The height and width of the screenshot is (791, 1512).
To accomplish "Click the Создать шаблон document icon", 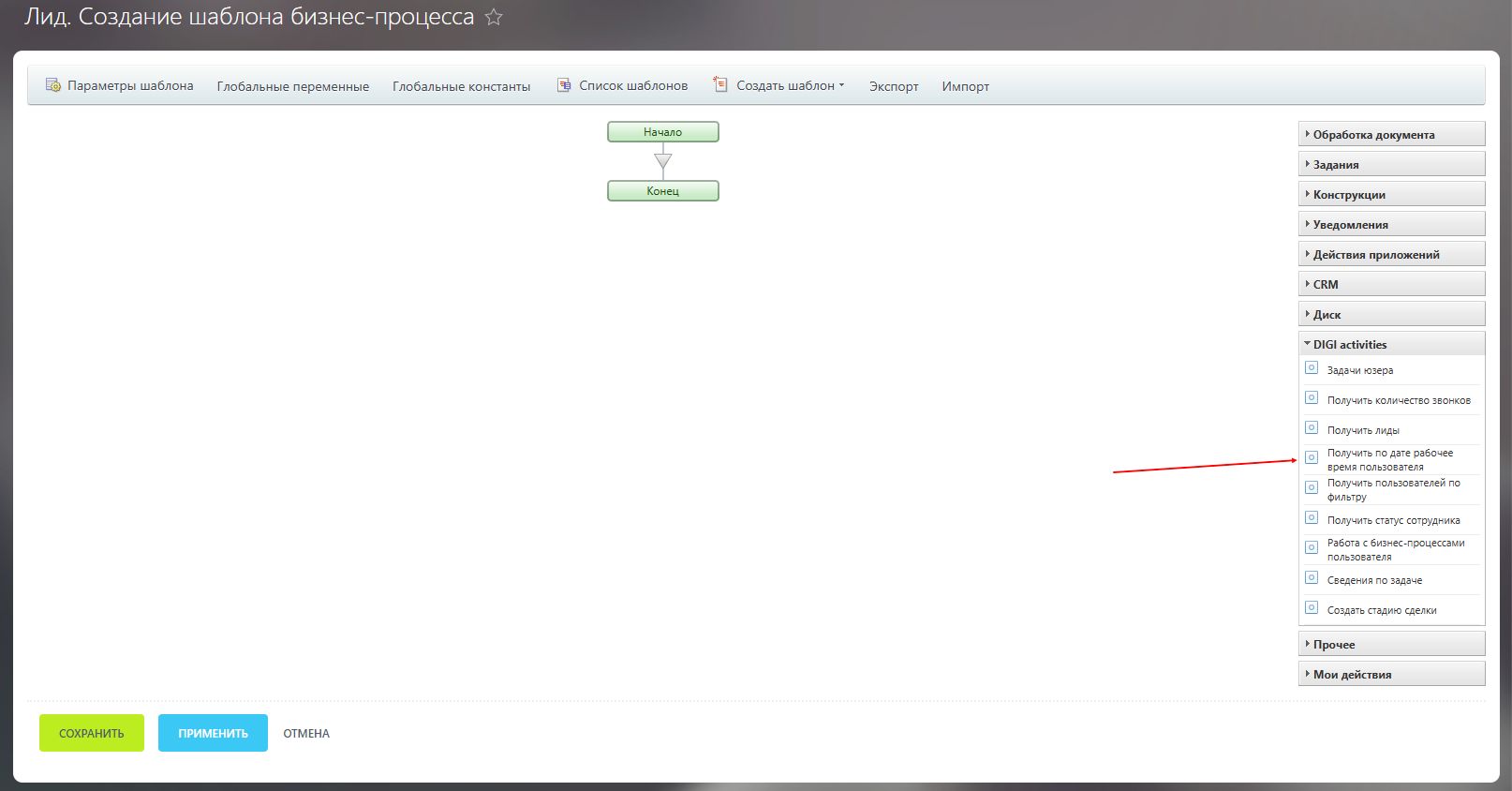I will (720, 84).
